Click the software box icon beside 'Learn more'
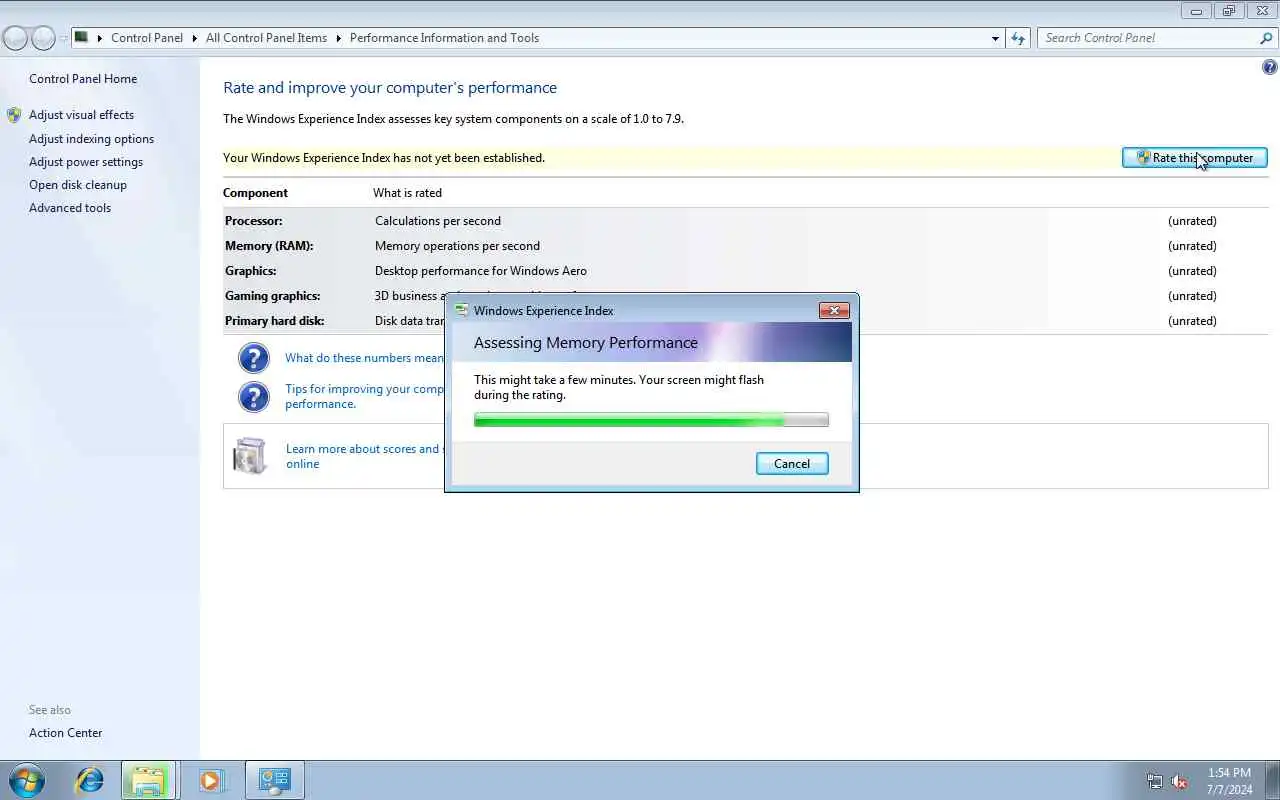1280x800 pixels. pos(250,456)
